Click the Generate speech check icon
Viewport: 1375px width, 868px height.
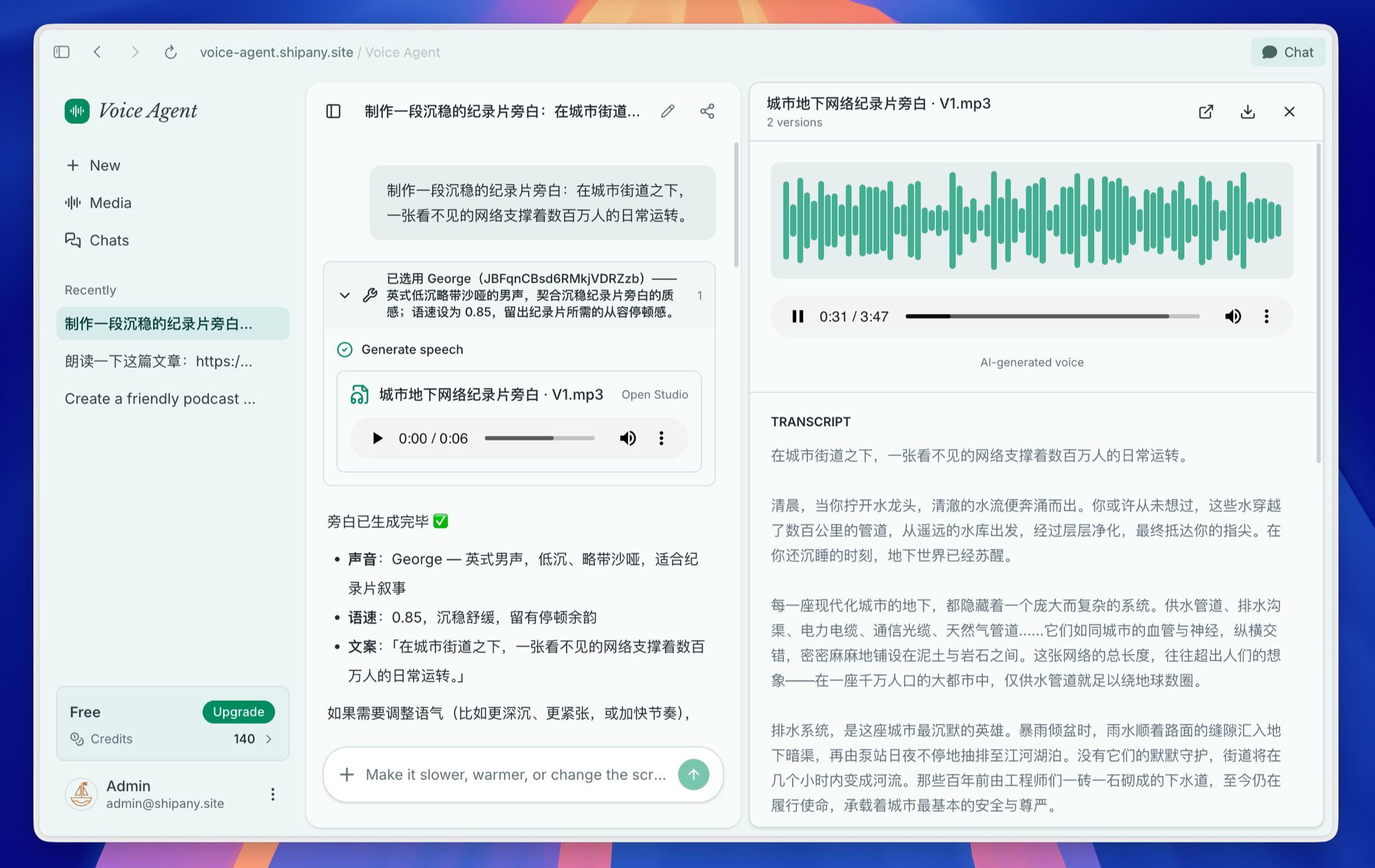coord(345,349)
